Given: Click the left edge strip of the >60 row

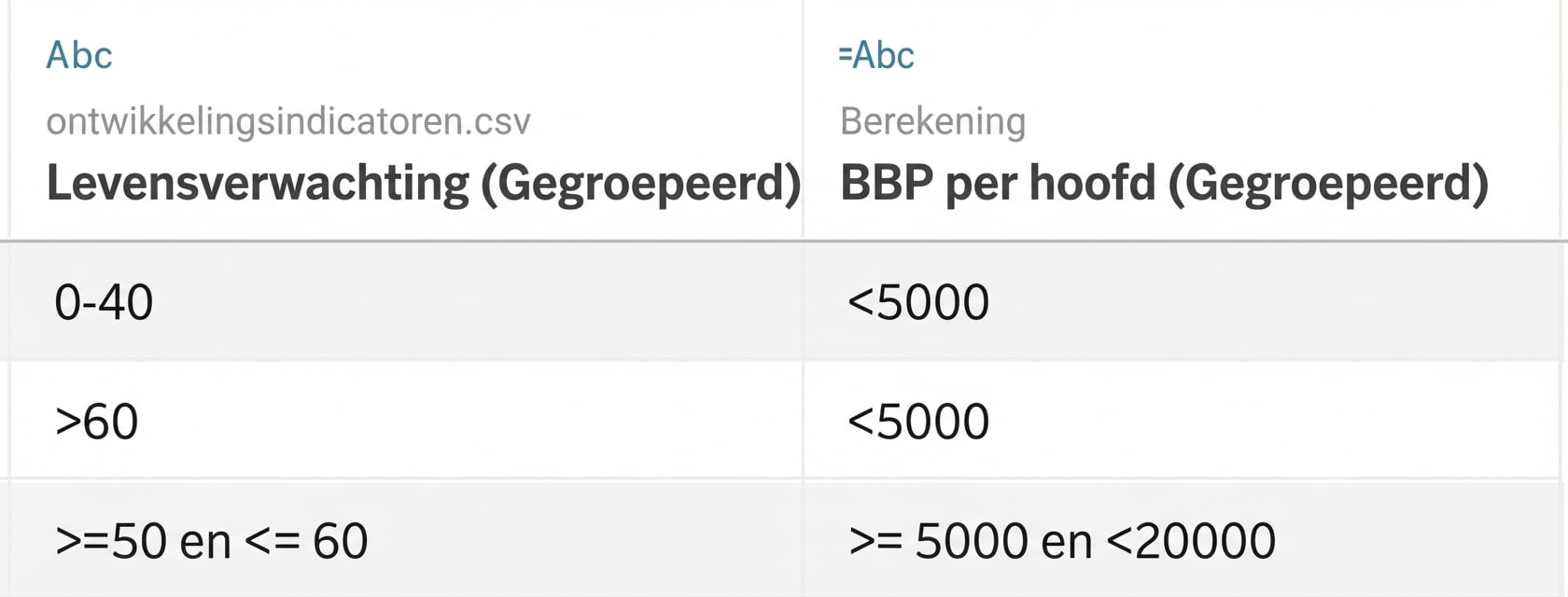Looking at the screenshot, I should tap(5, 422).
